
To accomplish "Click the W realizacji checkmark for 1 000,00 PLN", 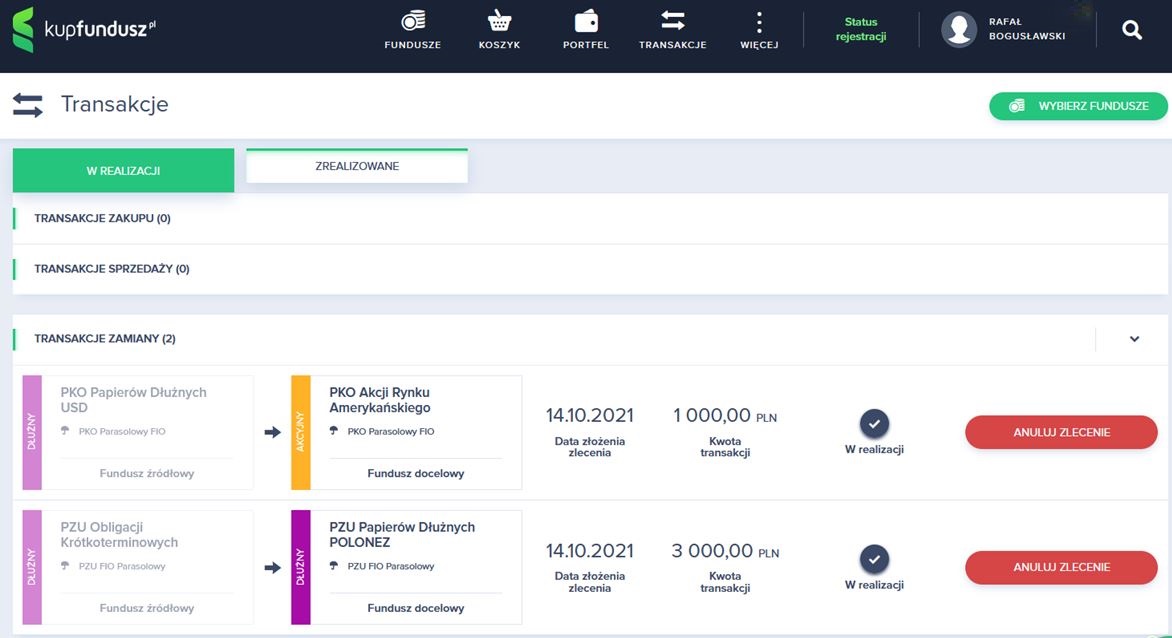I will [875, 424].
